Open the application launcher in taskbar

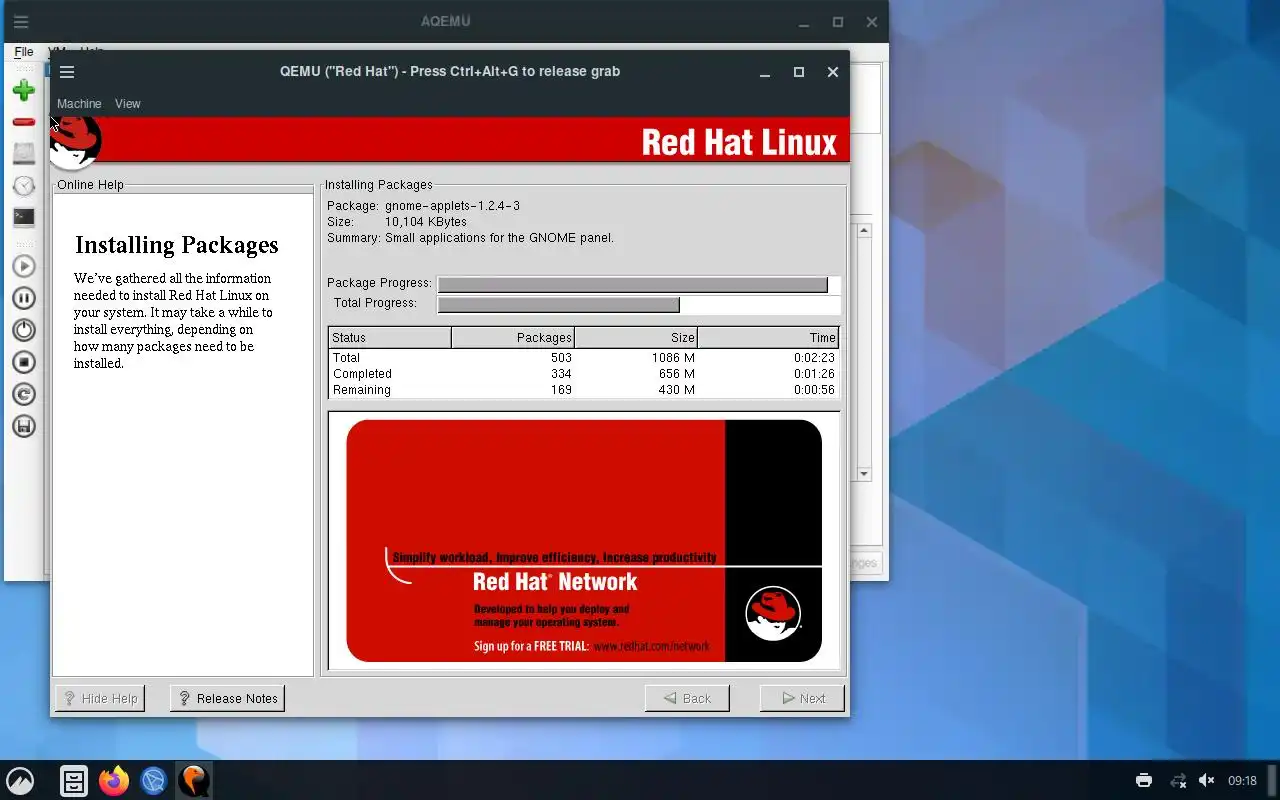tap(20, 780)
